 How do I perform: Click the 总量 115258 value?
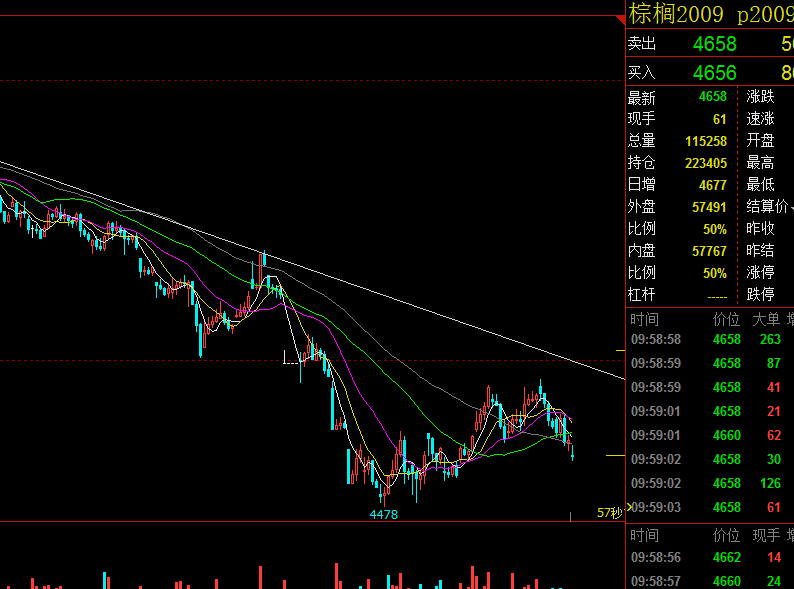(x=706, y=141)
